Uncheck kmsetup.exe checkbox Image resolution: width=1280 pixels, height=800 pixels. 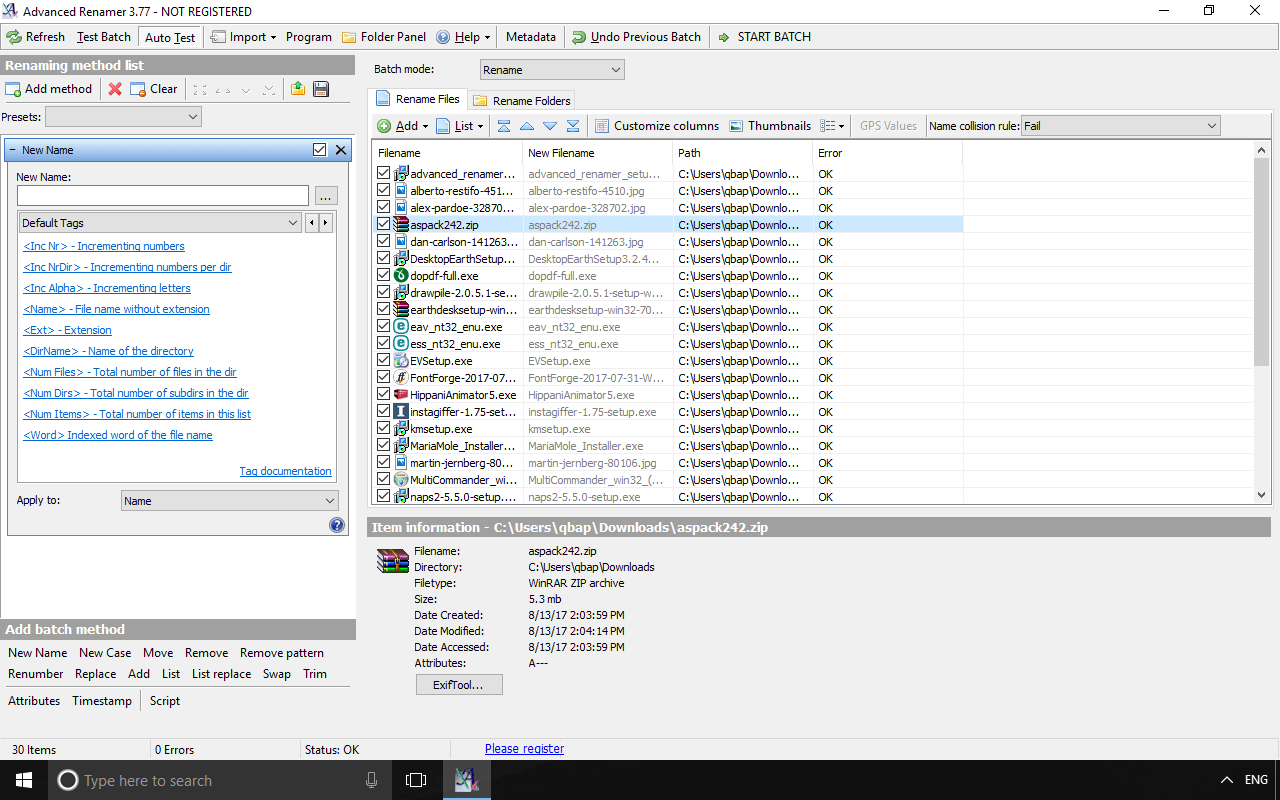tap(384, 429)
